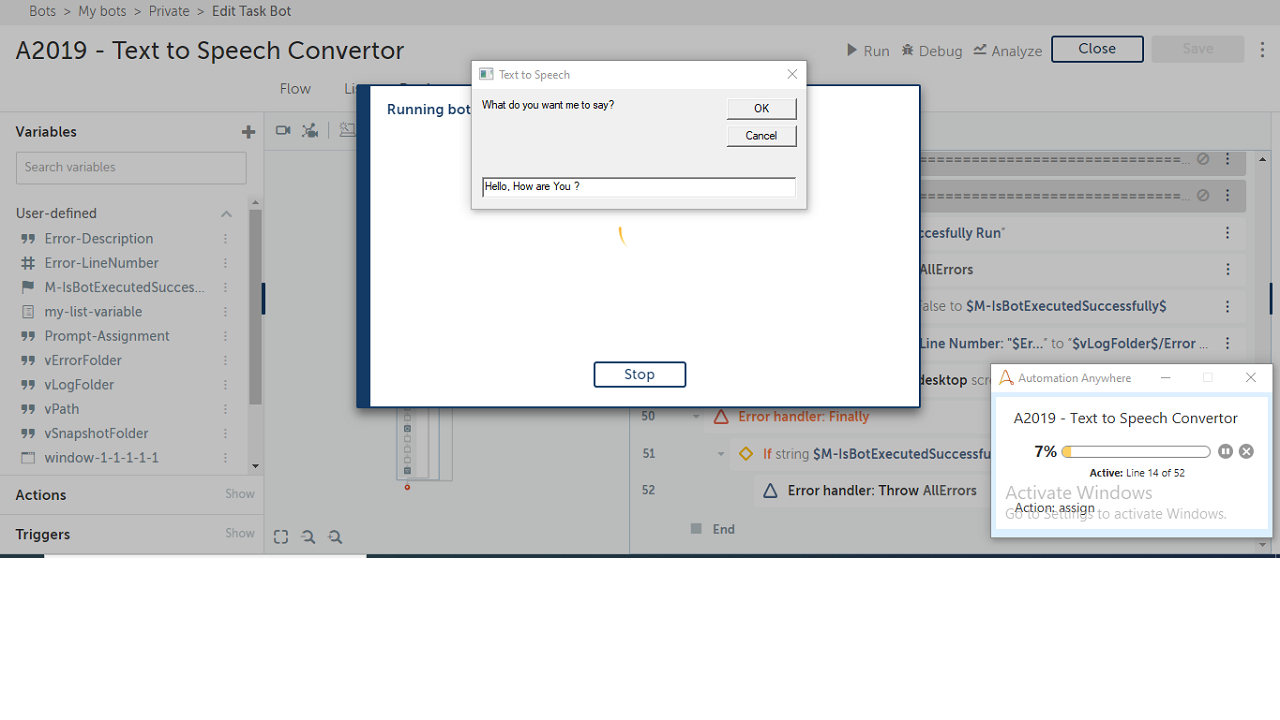Open options menu for Prompt-Assignment variable

[226, 336]
